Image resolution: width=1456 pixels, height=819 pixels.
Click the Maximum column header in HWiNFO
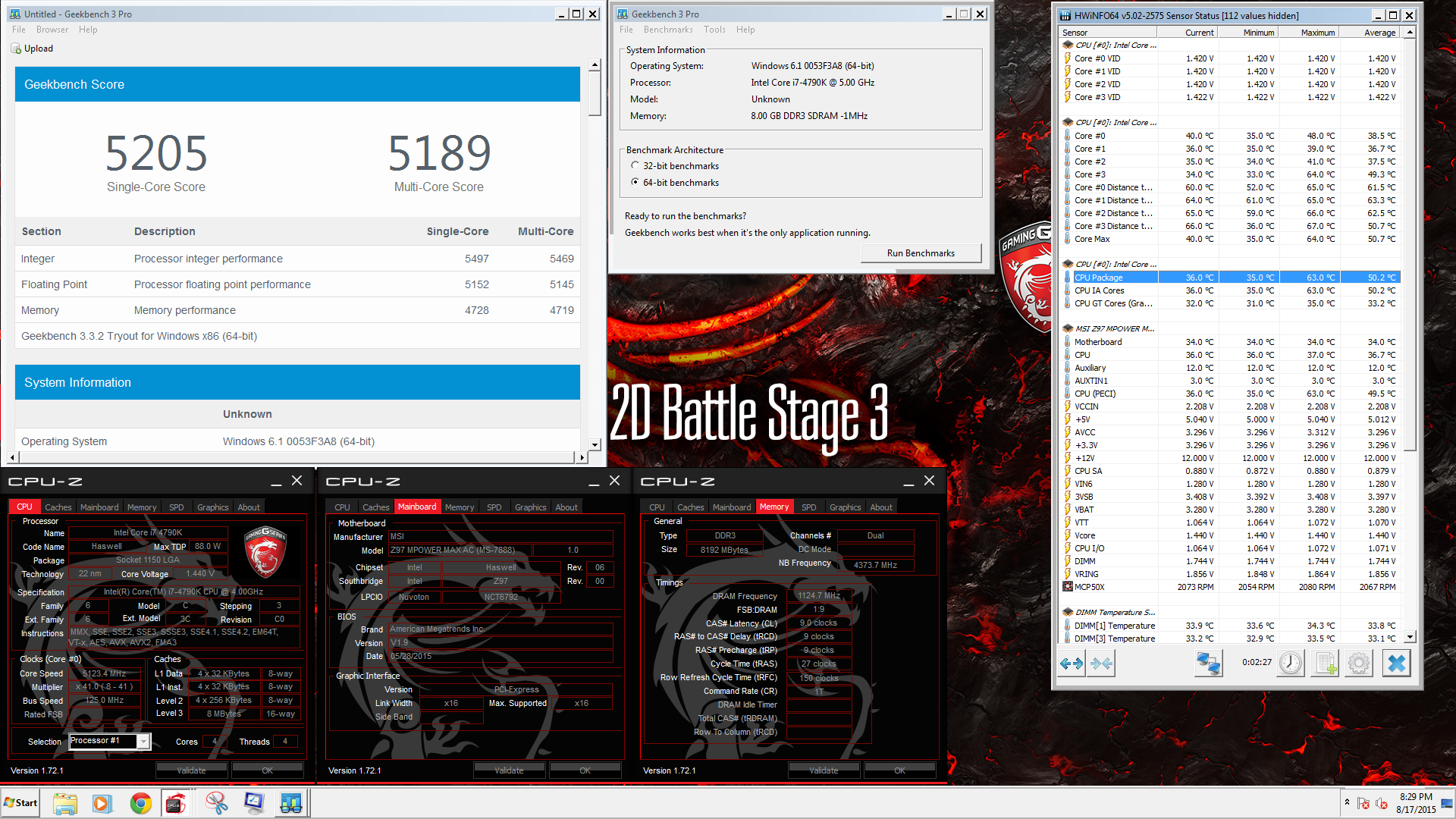pos(1308,33)
